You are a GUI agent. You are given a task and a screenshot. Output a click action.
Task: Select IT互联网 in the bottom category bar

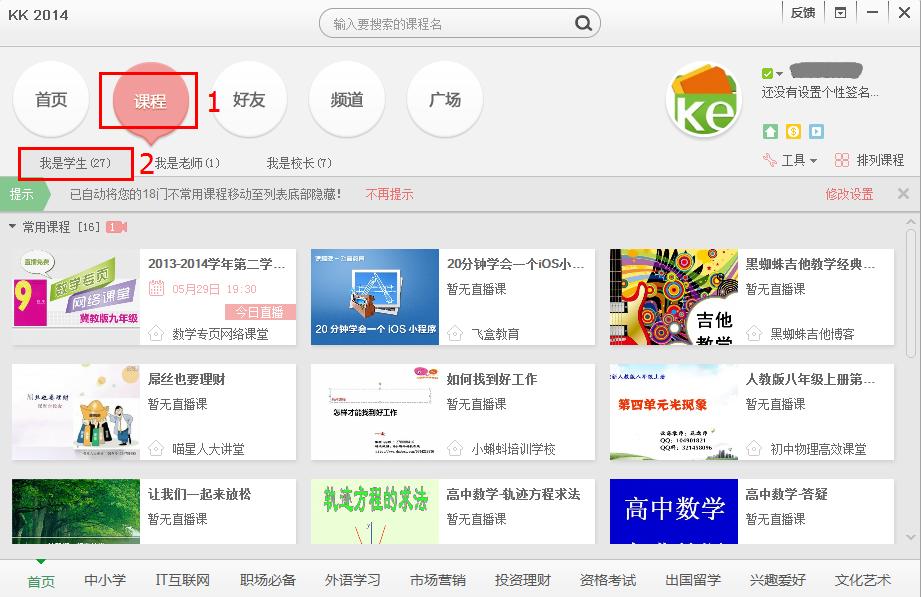(182, 580)
